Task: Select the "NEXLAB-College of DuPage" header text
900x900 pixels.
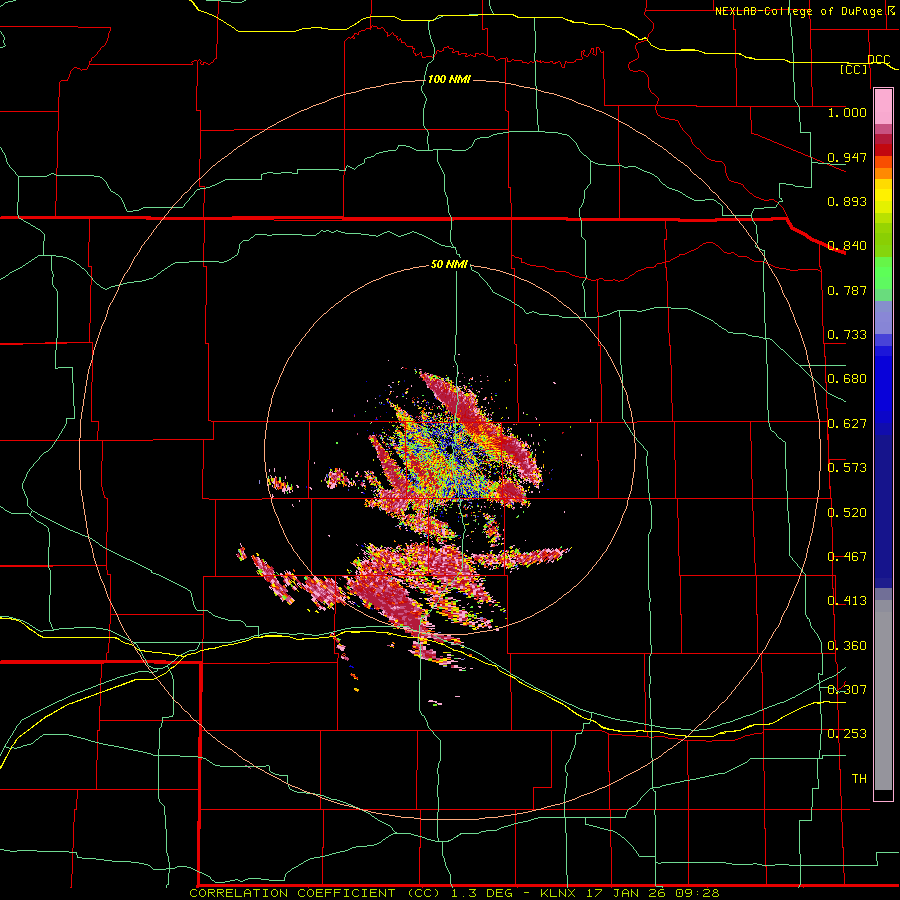Action: point(801,11)
